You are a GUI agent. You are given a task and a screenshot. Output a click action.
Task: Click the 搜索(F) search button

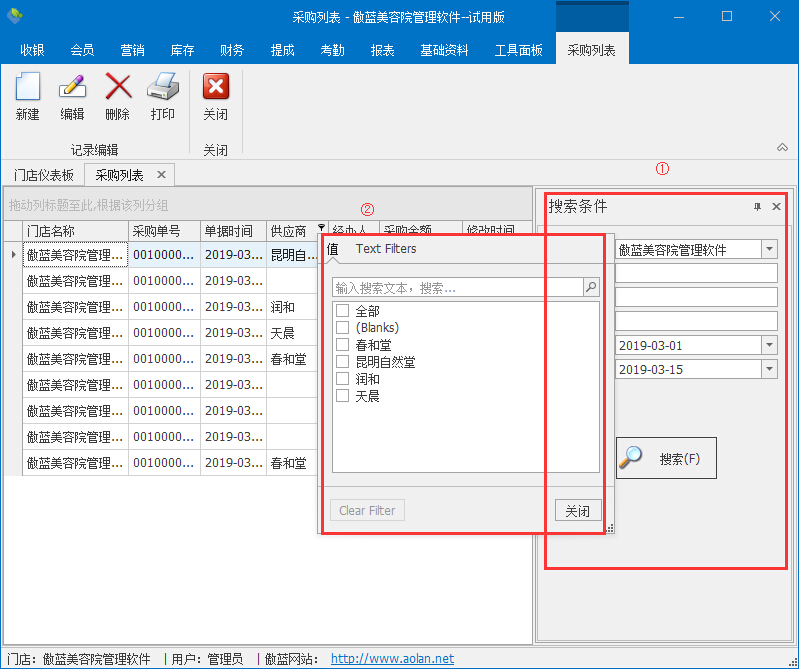[x=666, y=459]
